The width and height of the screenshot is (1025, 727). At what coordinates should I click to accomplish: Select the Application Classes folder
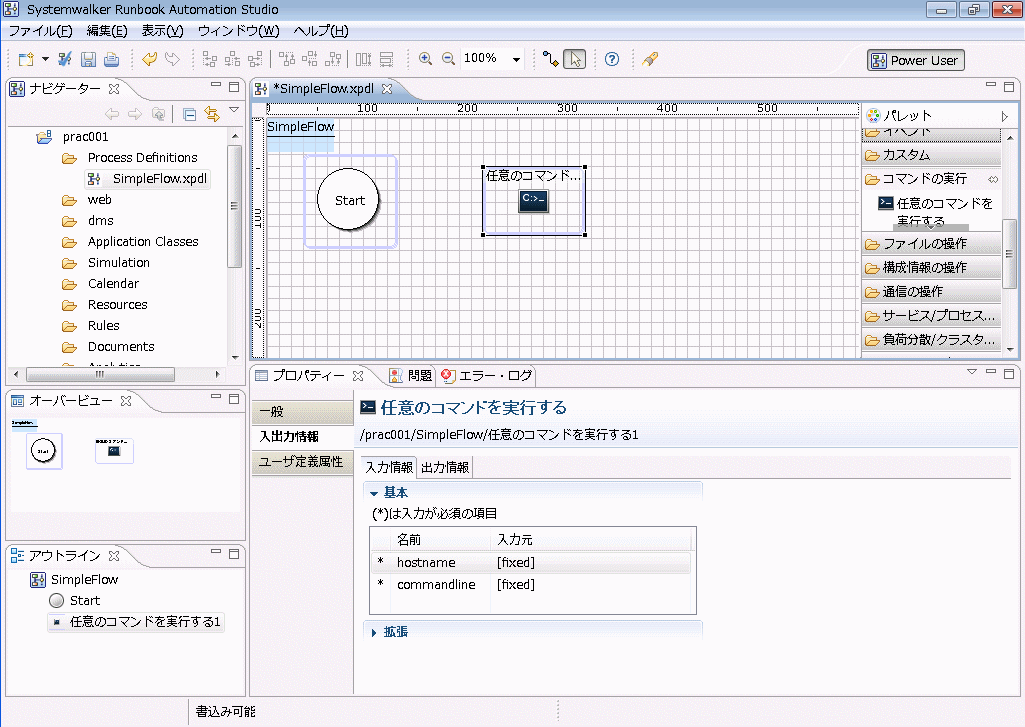143,241
